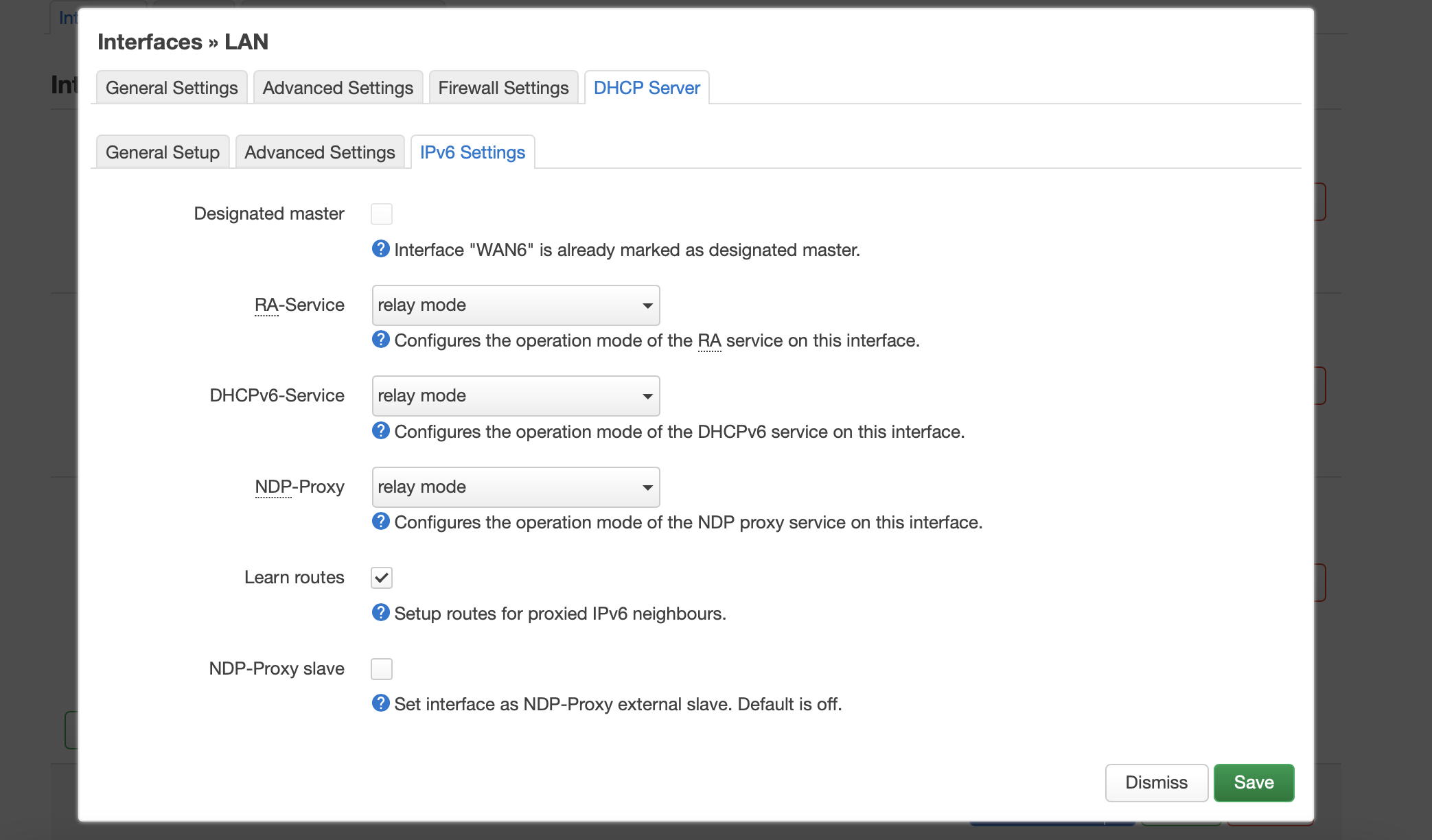Click help icon under Designated master
Viewport: 1432px width, 840px height.
pos(380,249)
